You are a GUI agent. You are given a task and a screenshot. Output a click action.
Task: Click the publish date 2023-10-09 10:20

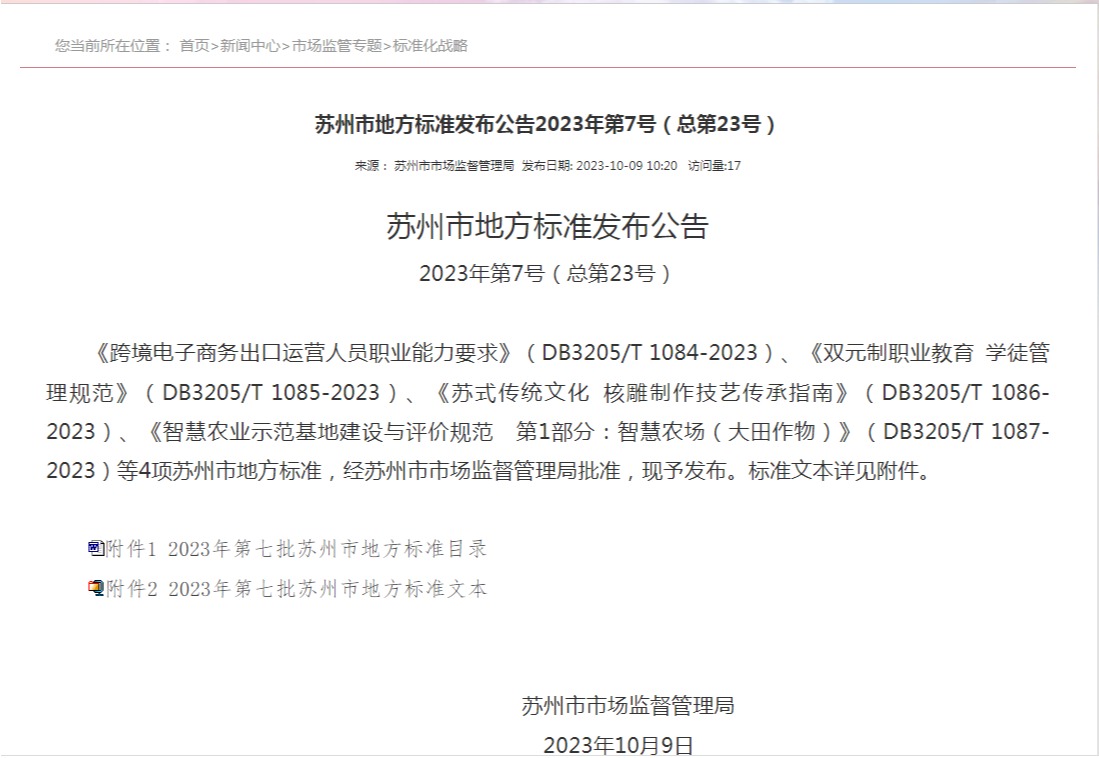click(627, 166)
